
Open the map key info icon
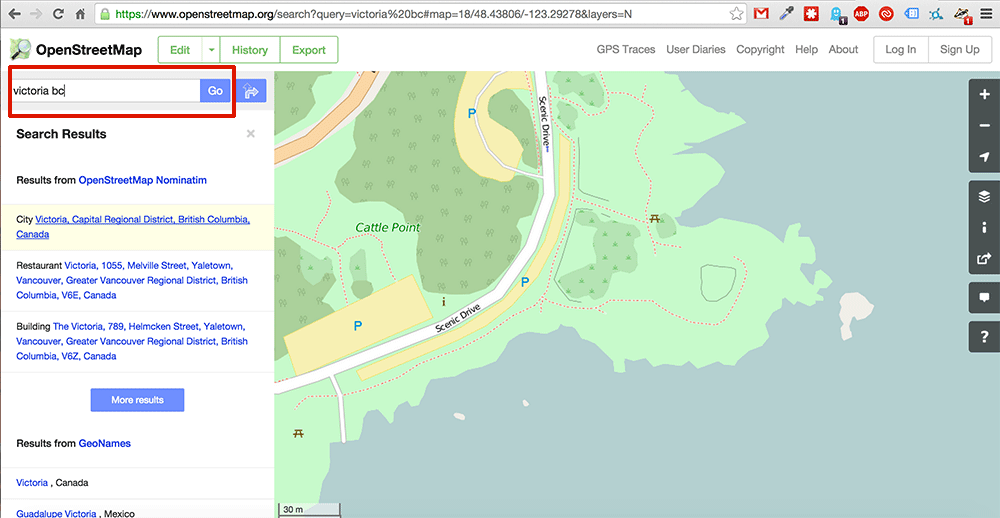click(984, 227)
